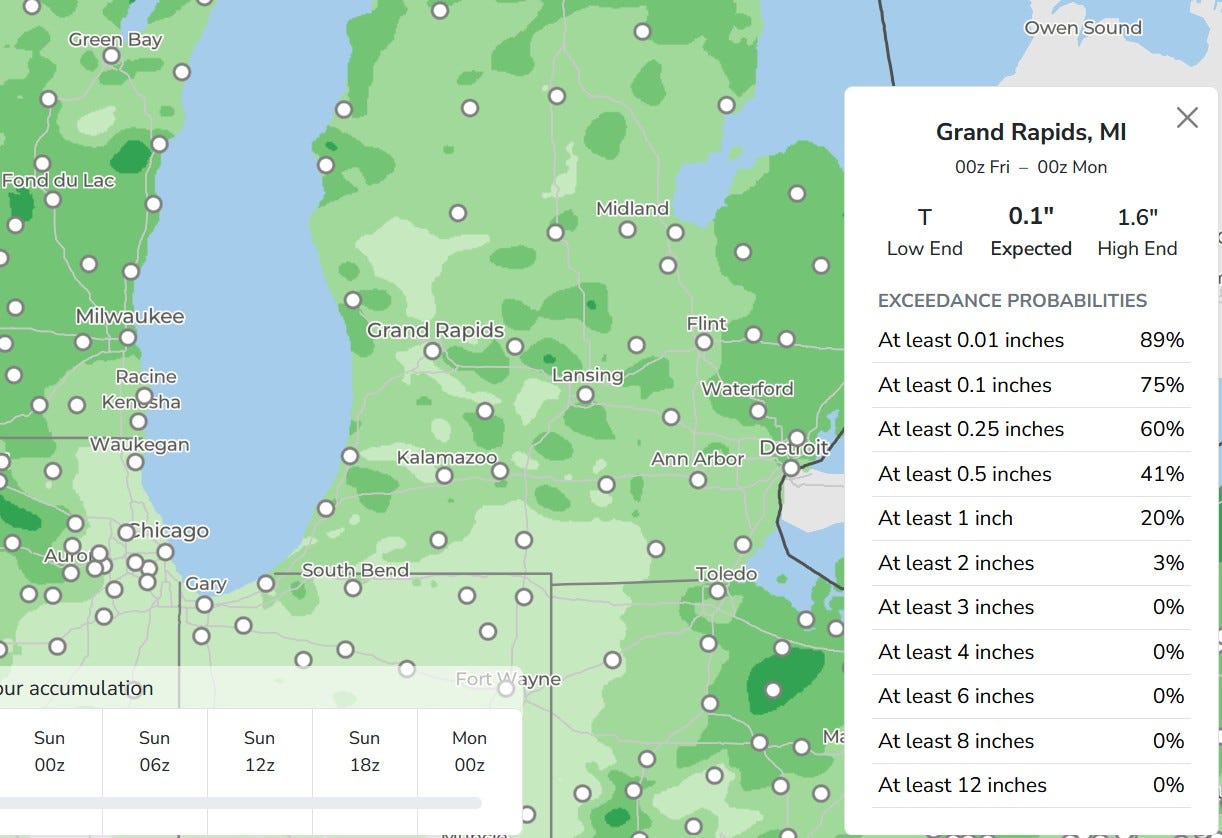Select the Waterford station marker

758,411
